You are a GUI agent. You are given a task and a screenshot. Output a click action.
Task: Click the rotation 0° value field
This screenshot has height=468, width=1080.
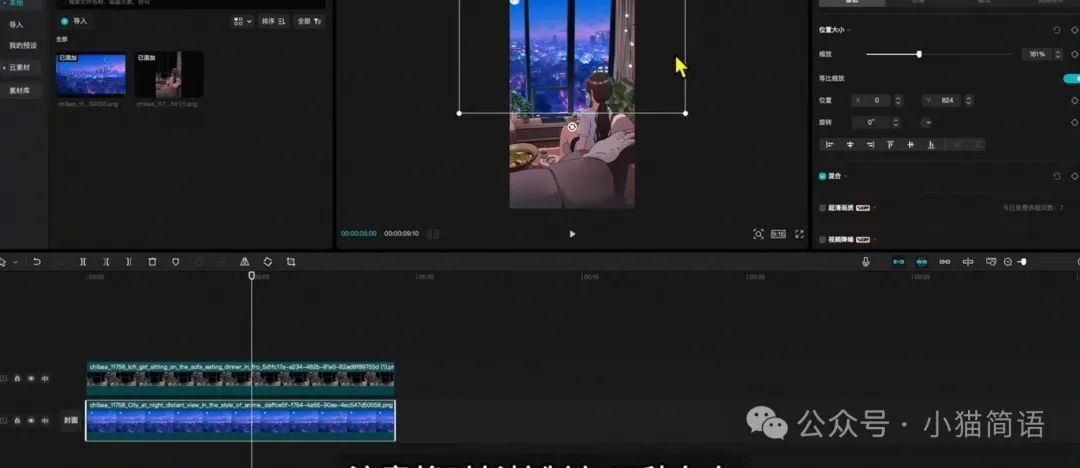(x=871, y=123)
